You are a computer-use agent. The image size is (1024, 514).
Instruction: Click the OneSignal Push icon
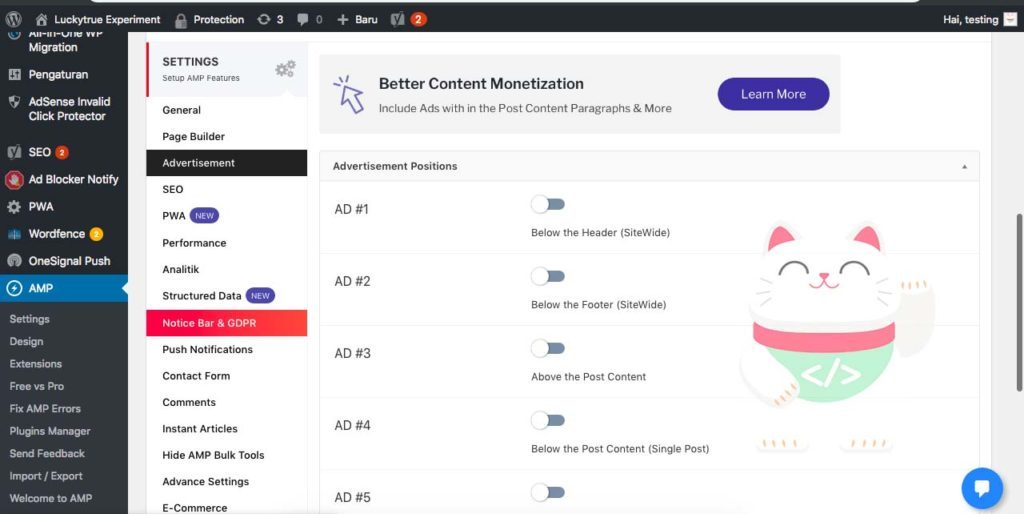point(14,261)
